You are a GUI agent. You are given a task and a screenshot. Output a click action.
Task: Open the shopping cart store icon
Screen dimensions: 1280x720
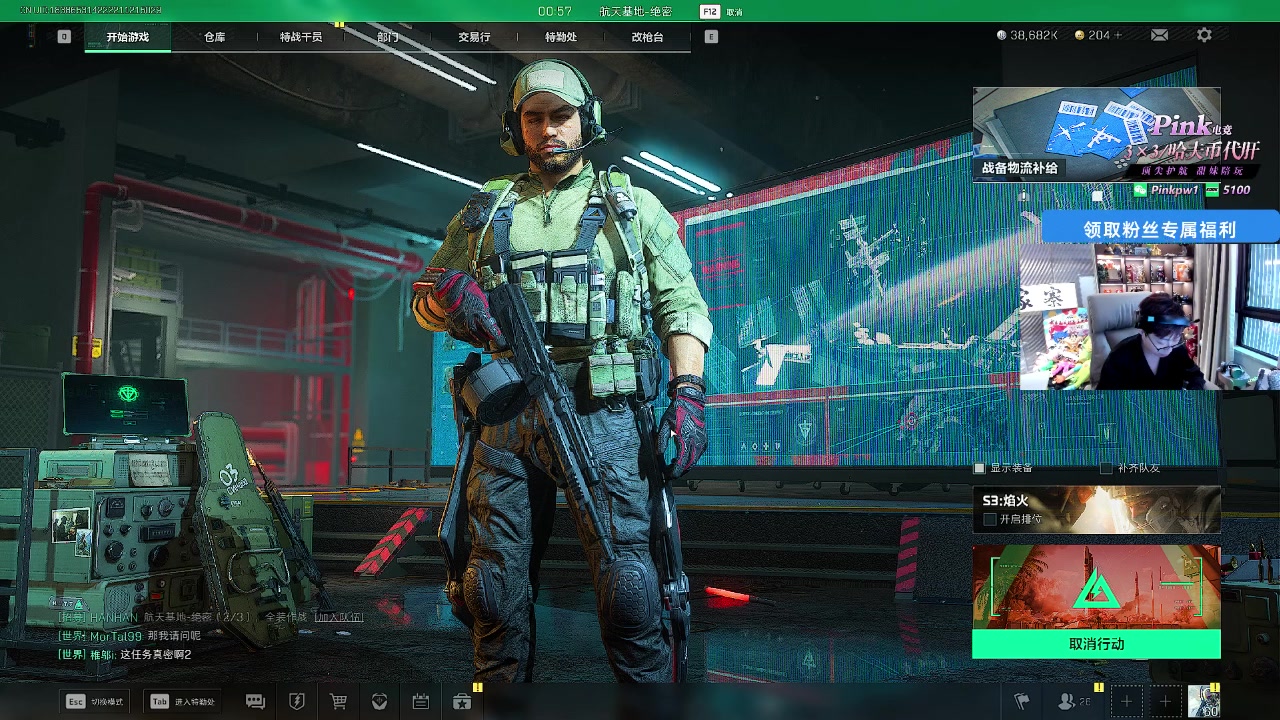[x=338, y=702]
